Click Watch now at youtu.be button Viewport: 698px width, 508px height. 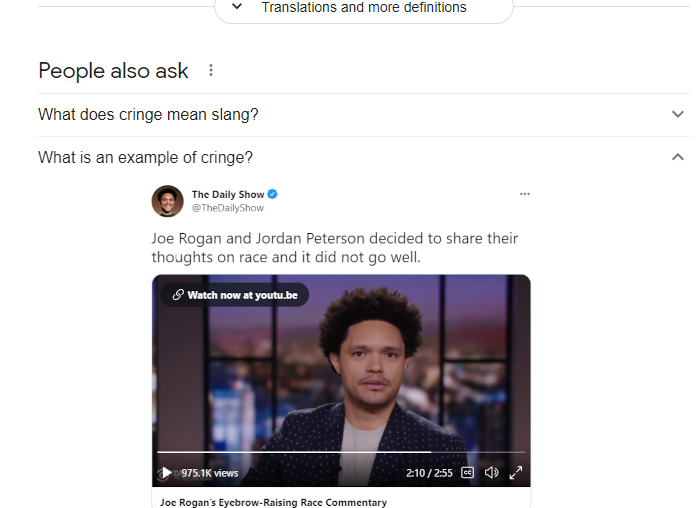tap(235, 295)
